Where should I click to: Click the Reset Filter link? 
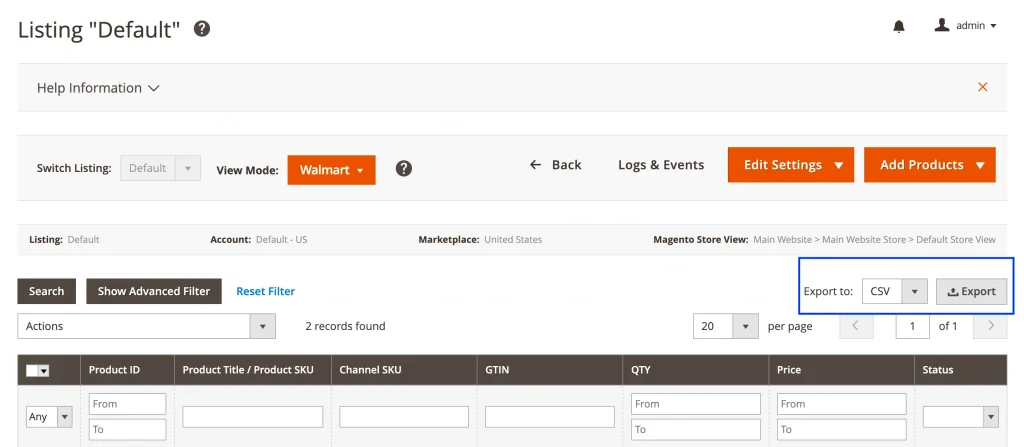coord(265,291)
